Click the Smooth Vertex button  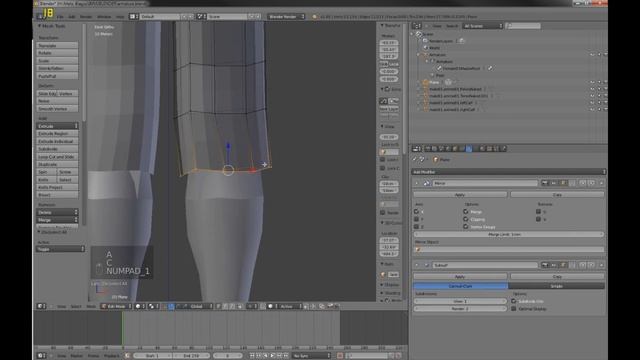(57, 109)
